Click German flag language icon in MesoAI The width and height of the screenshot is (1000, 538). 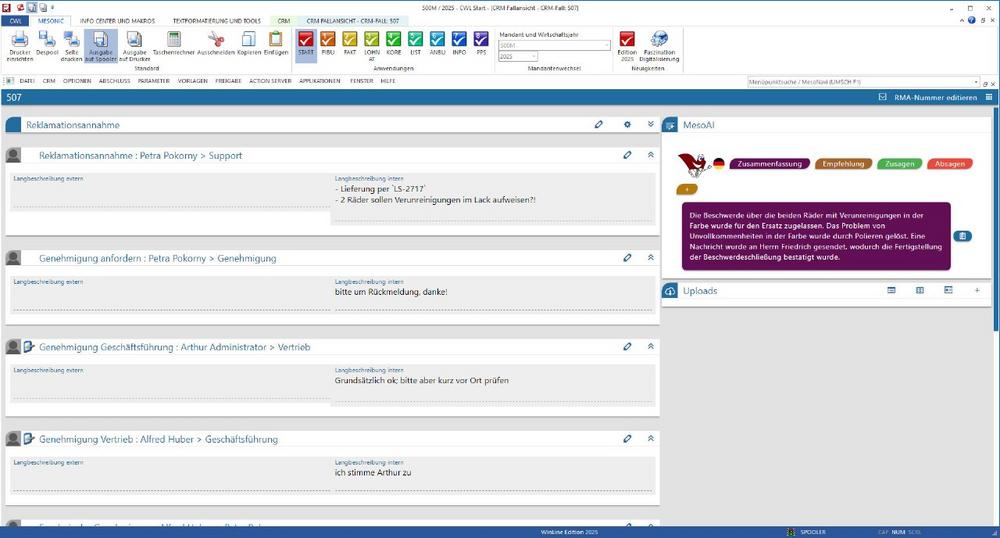pos(718,163)
